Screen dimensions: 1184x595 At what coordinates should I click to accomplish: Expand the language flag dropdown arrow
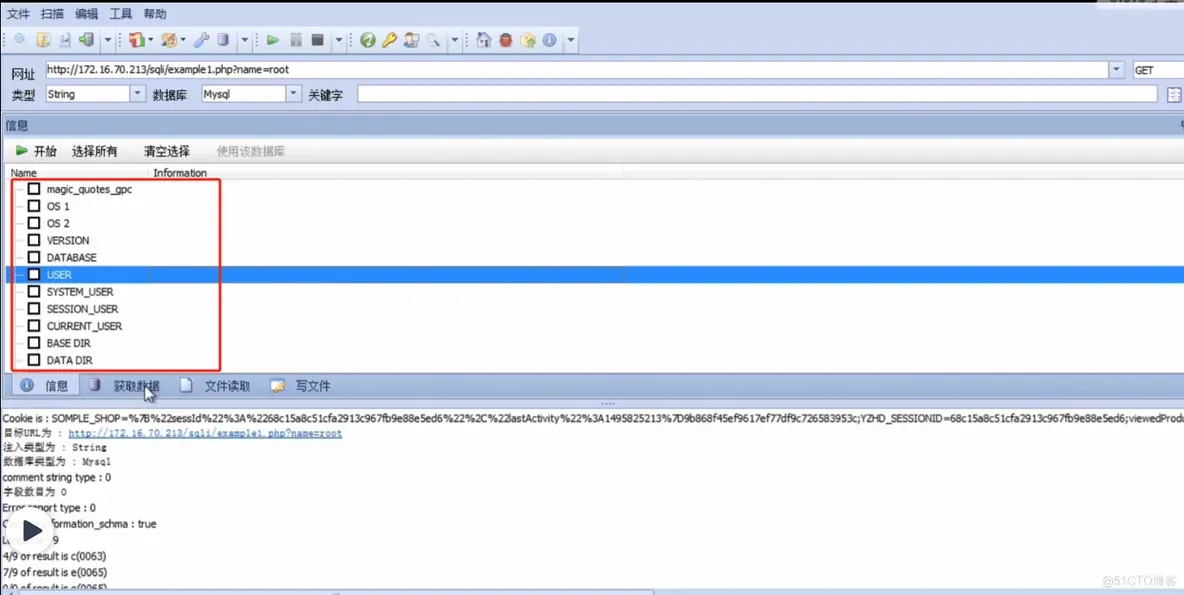(x=150, y=40)
